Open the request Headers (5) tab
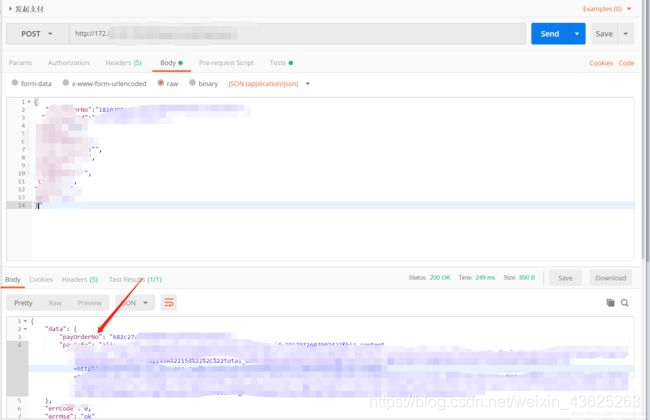This screenshot has width=650, height=420. click(124, 63)
